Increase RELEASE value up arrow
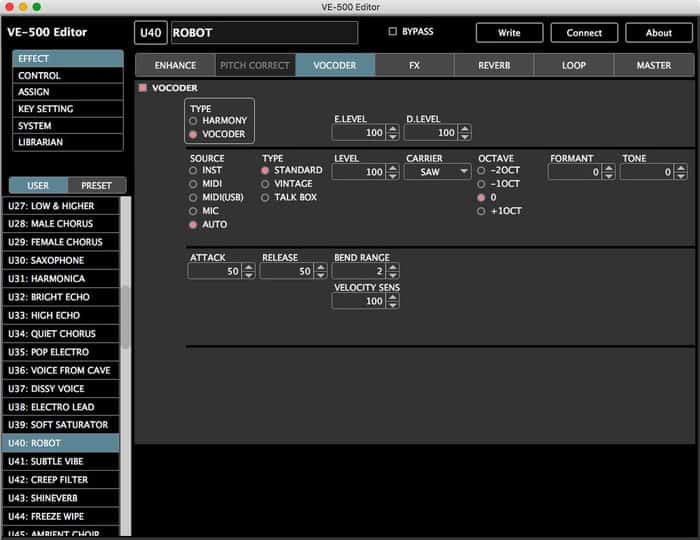 (x=321, y=267)
